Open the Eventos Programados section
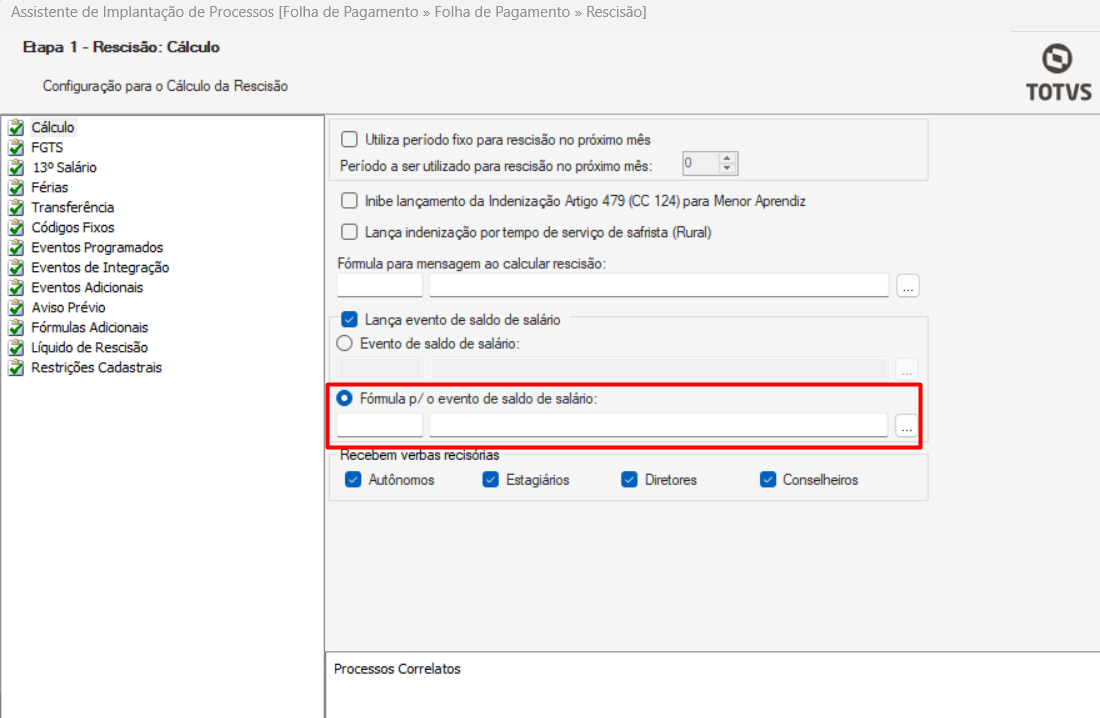This screenshot has width=1100, height=718. (x=97, y=248)
